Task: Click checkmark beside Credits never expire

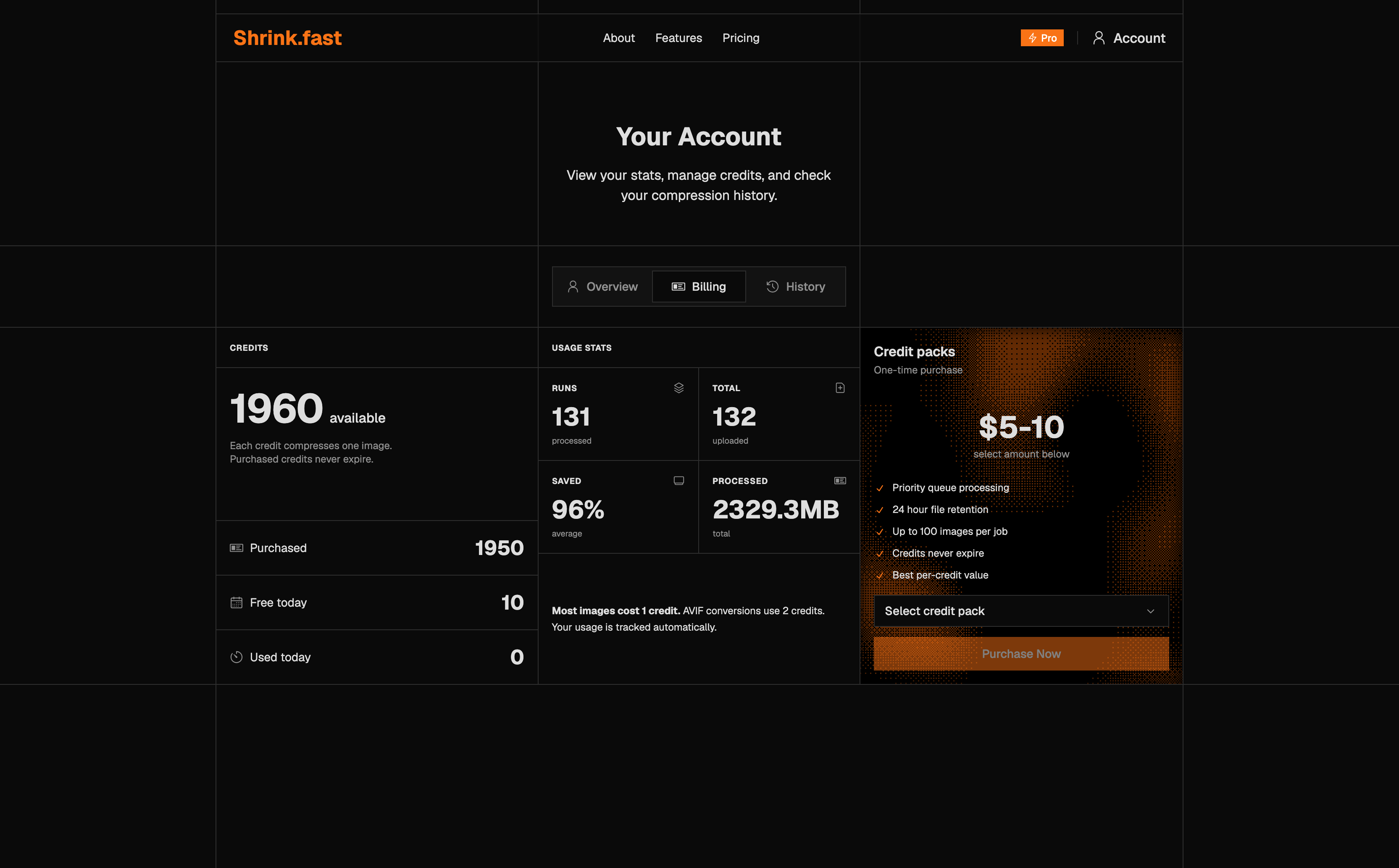Action: point(879,553)
